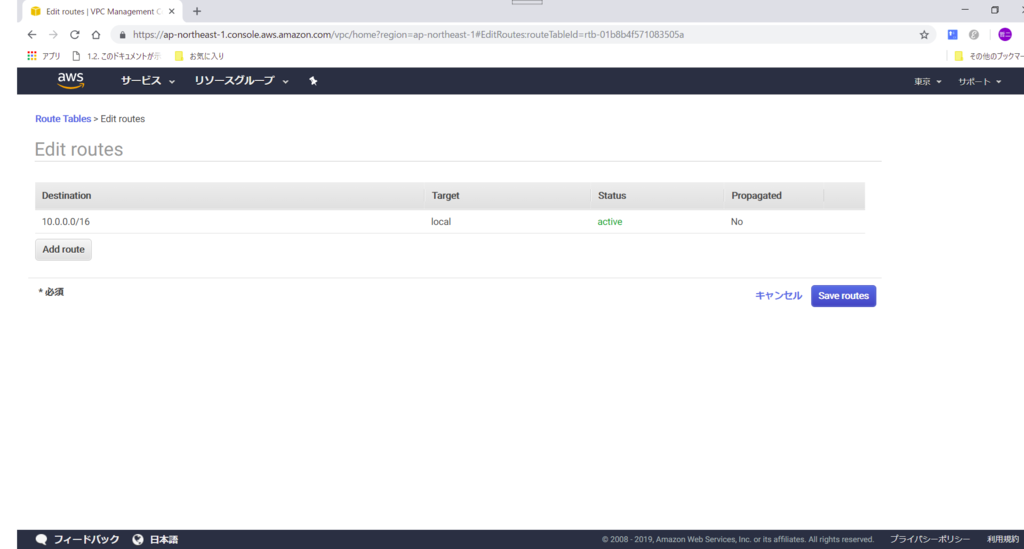This screenshot has width=1024, height=549.
Task: Click the AWS logo home icon
Action: 71,80
